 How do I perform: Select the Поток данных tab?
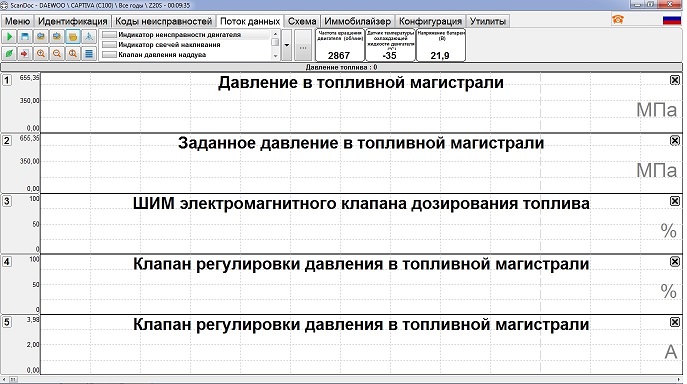250,21
